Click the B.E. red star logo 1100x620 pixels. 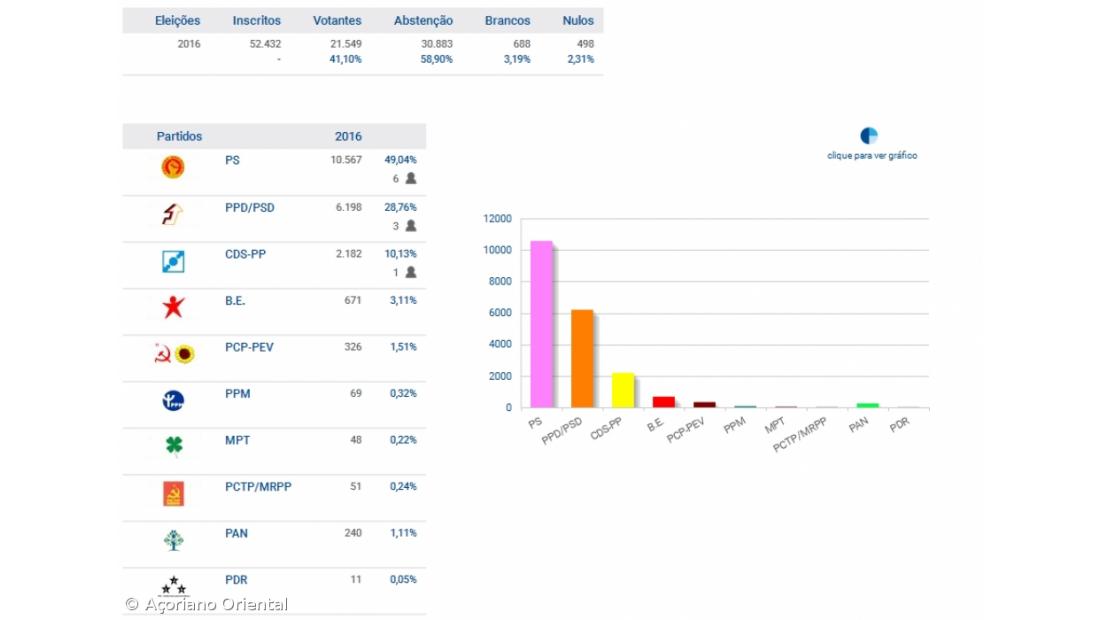tap(173, 307)
